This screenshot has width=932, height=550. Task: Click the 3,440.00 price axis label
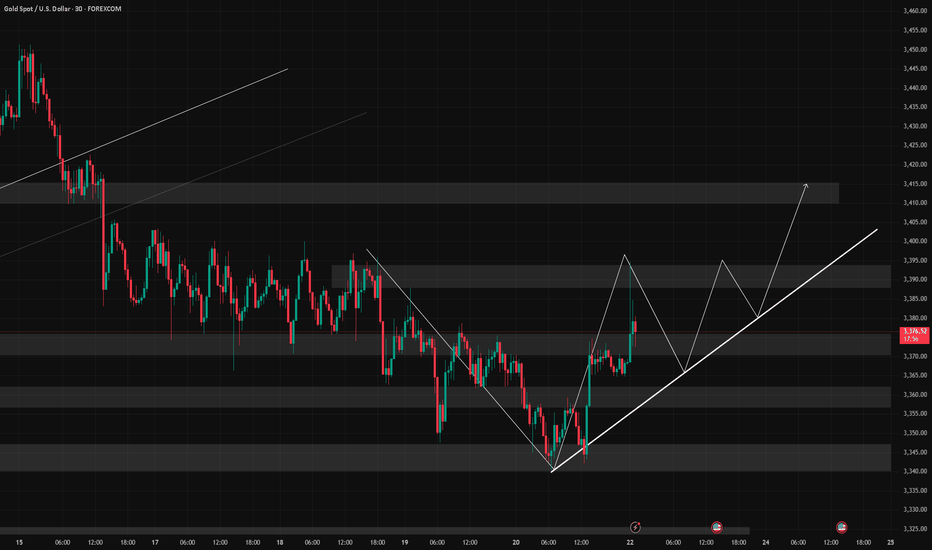point(915,88)
